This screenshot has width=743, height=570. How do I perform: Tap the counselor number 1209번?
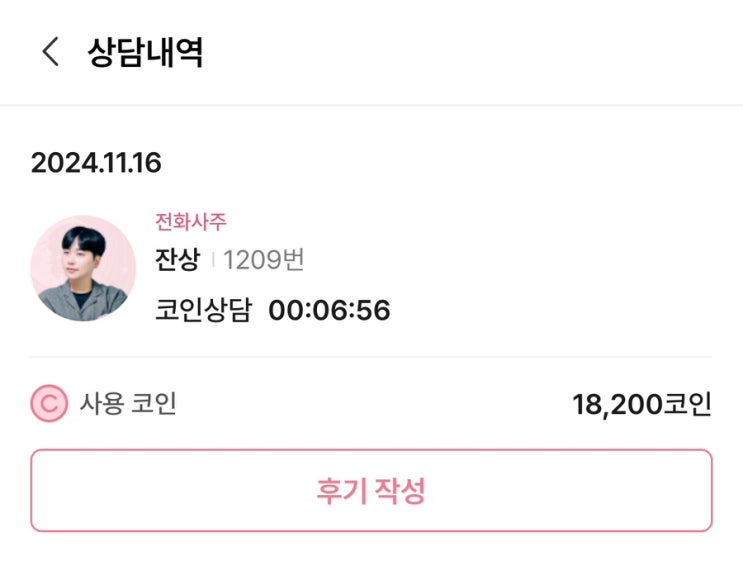264,260
